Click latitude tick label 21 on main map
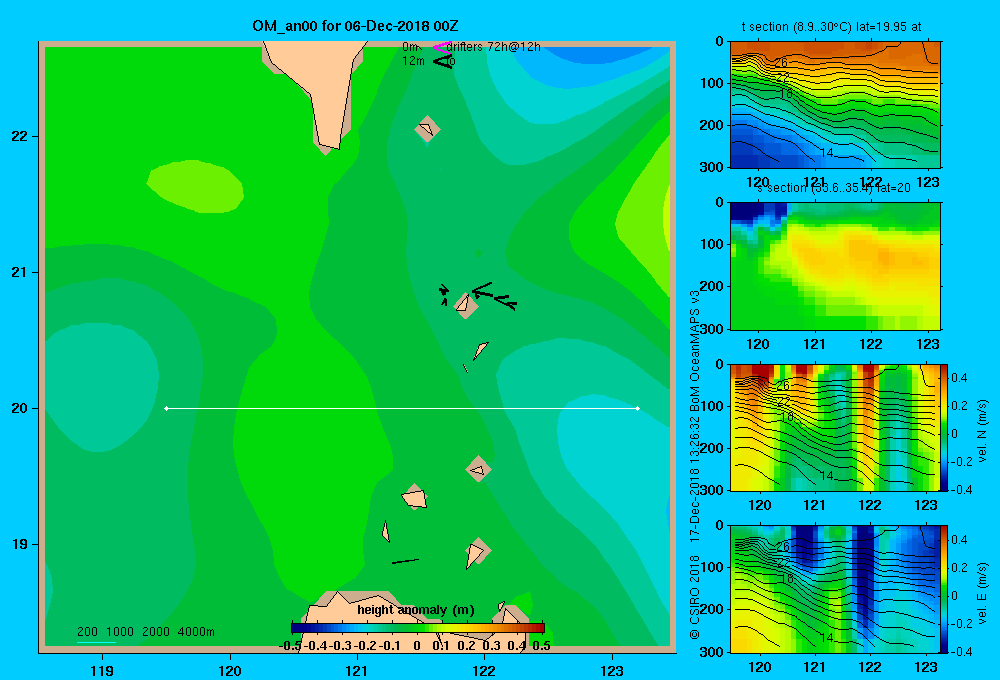This screenshot has height=680, width=1000. tap(19, 272)
